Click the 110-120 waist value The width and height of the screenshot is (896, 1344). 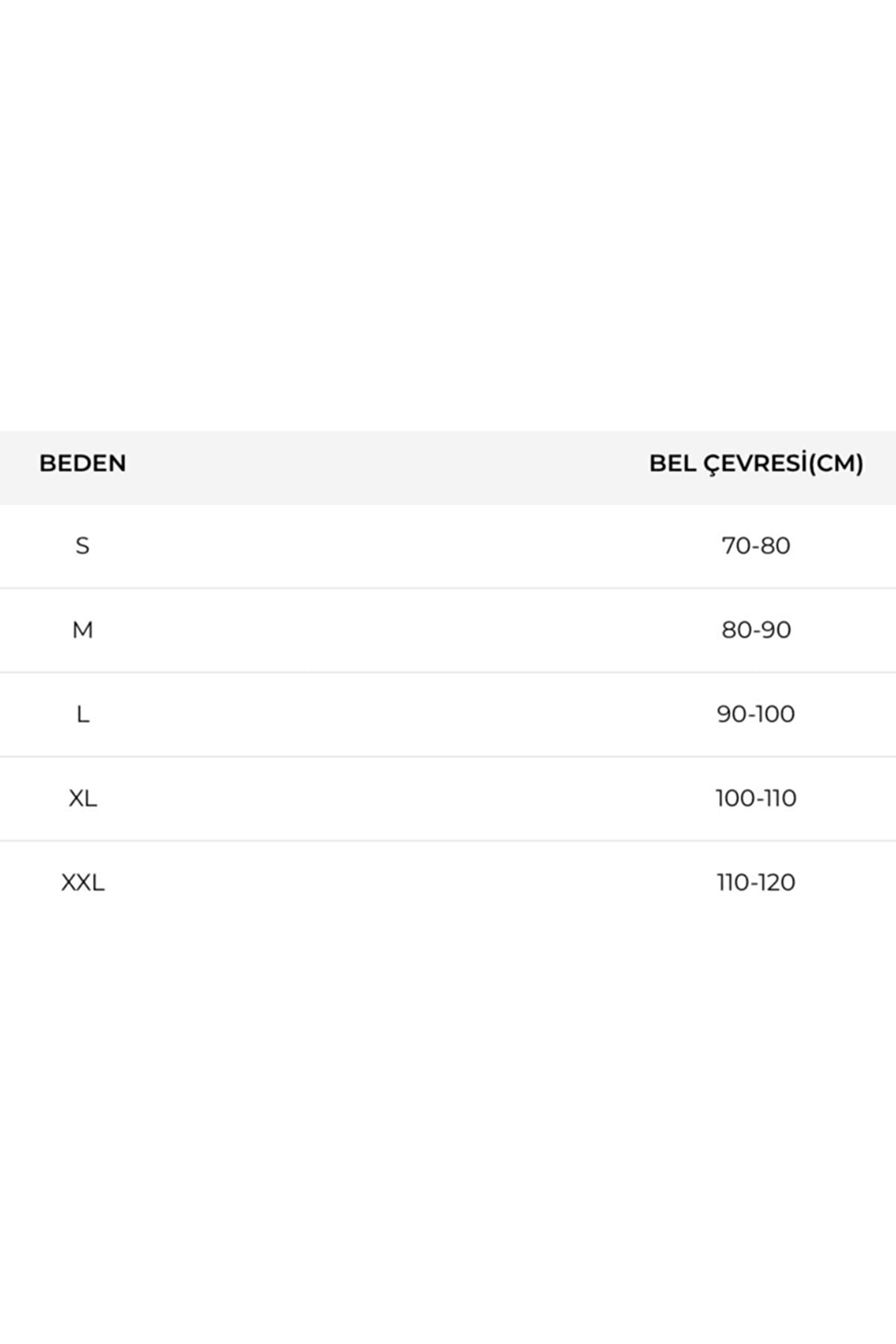pos(756,882)
